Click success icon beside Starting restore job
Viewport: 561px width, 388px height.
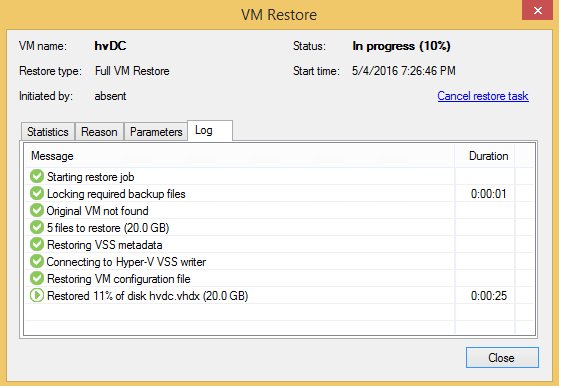36,176
